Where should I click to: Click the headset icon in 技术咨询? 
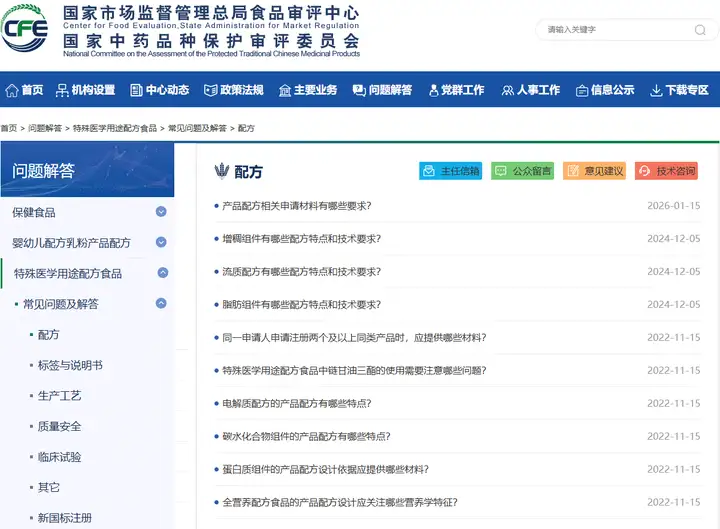645,171
